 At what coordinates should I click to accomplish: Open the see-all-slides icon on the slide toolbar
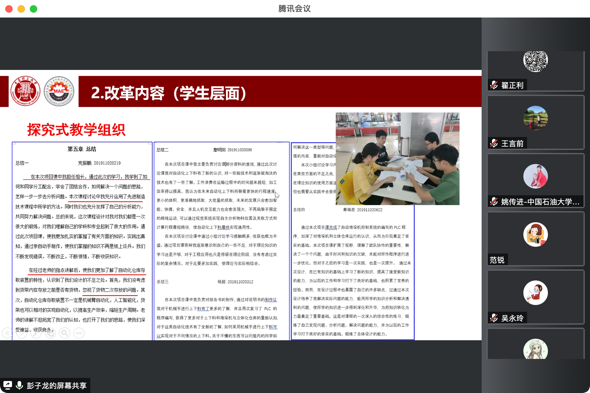pos(50,333)
